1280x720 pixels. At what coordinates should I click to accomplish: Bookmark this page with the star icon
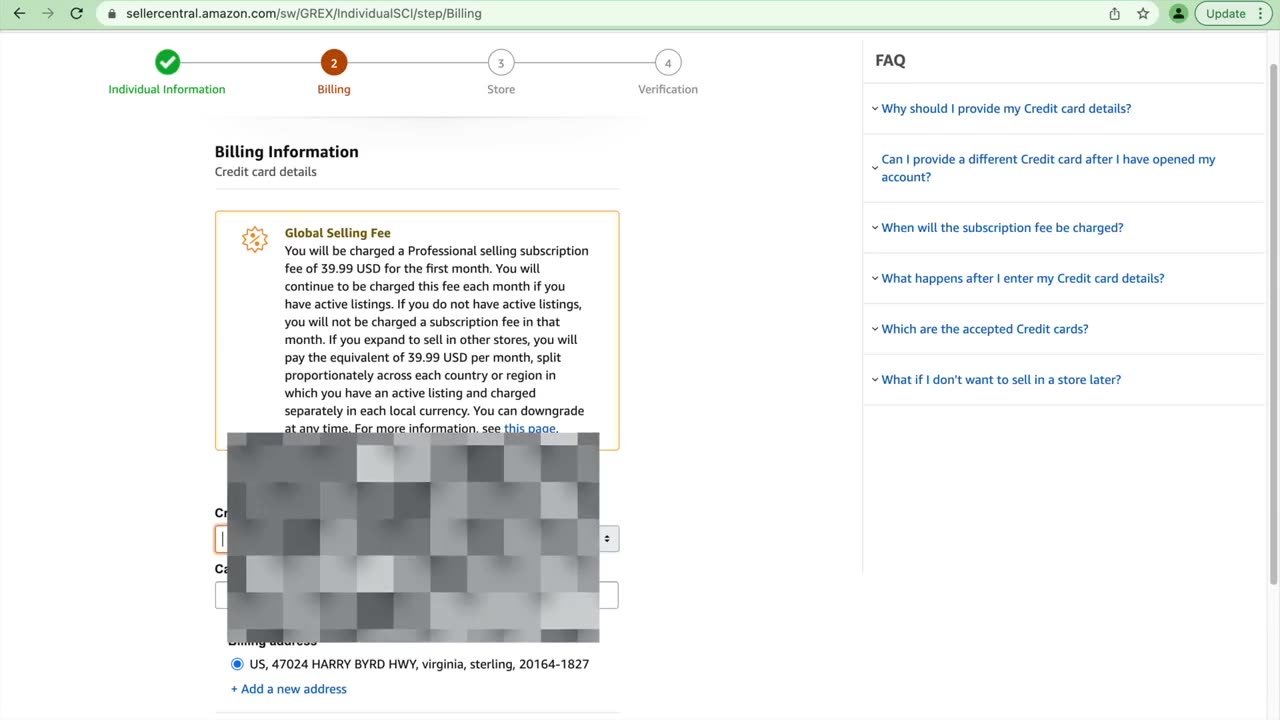point(1143,14)
